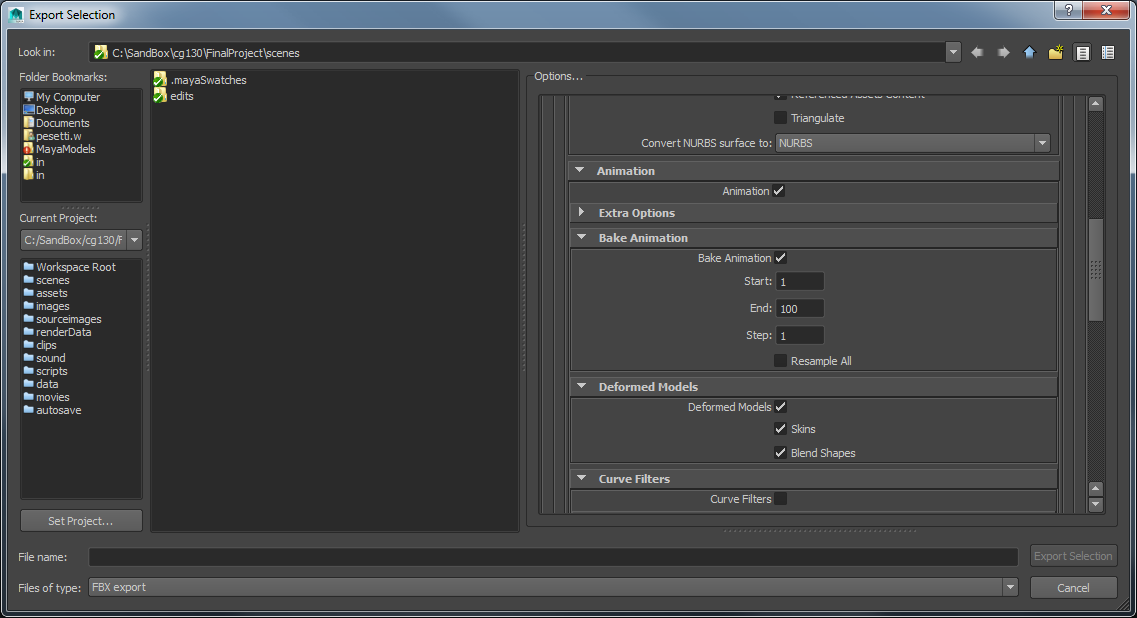
Task: Close the Export Selection dialog
Action: click(x=1106, y=10)
